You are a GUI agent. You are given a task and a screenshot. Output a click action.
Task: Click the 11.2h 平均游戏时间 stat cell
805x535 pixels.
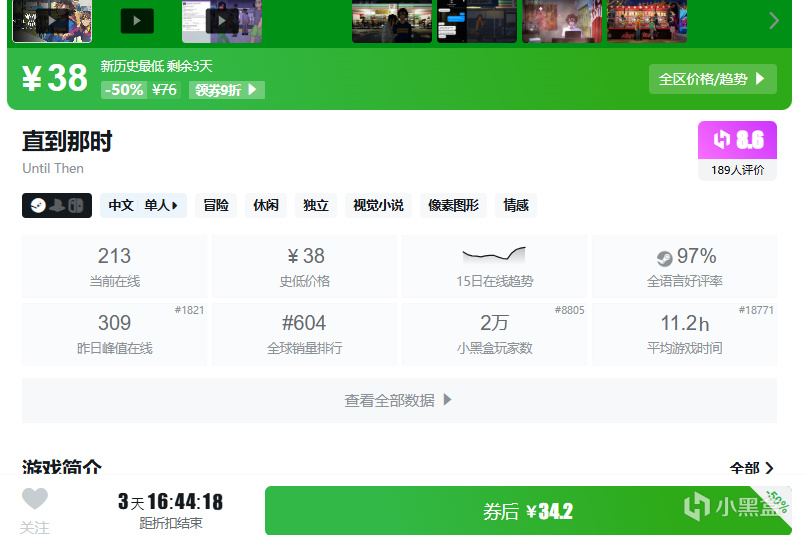684,334
